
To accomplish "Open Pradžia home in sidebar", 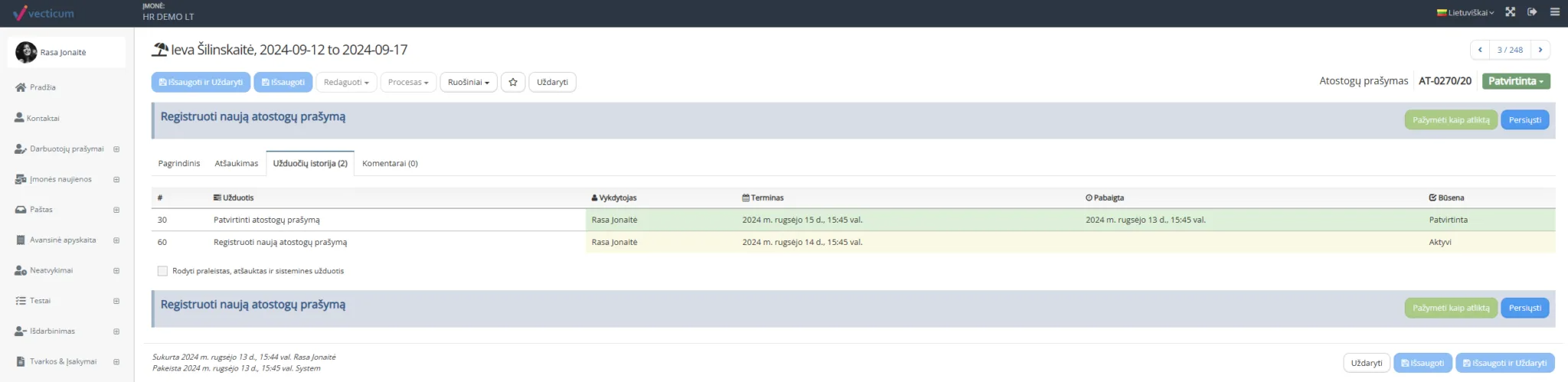I will coord(42,87).
